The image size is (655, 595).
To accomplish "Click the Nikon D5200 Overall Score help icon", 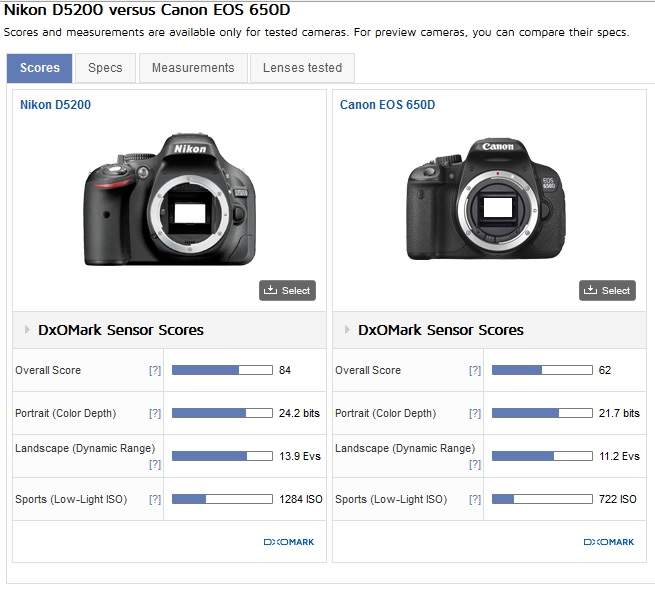I will [x=155, y=370].
